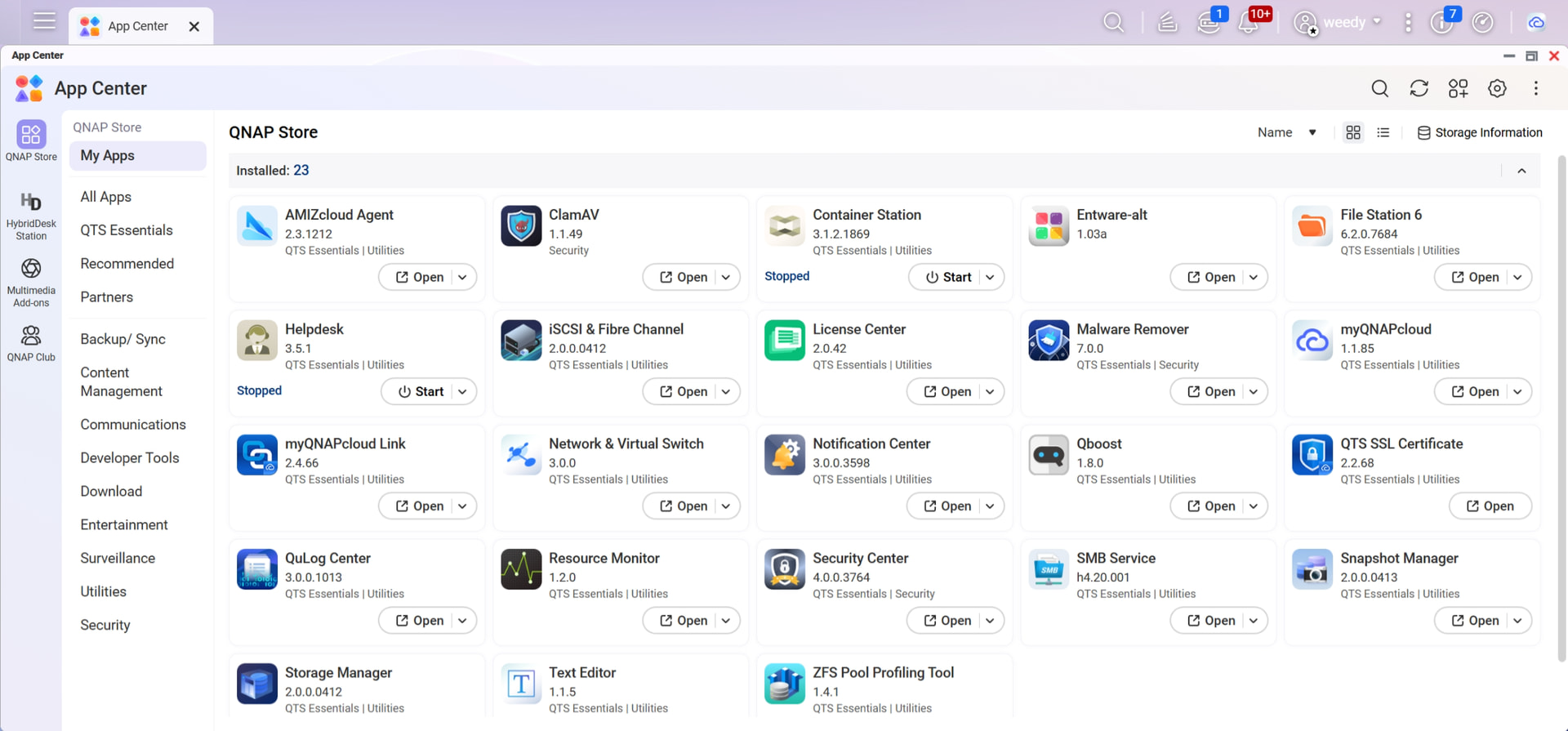Click Storage Information link
This screenshot has width=1568, height=731.
1480,132
